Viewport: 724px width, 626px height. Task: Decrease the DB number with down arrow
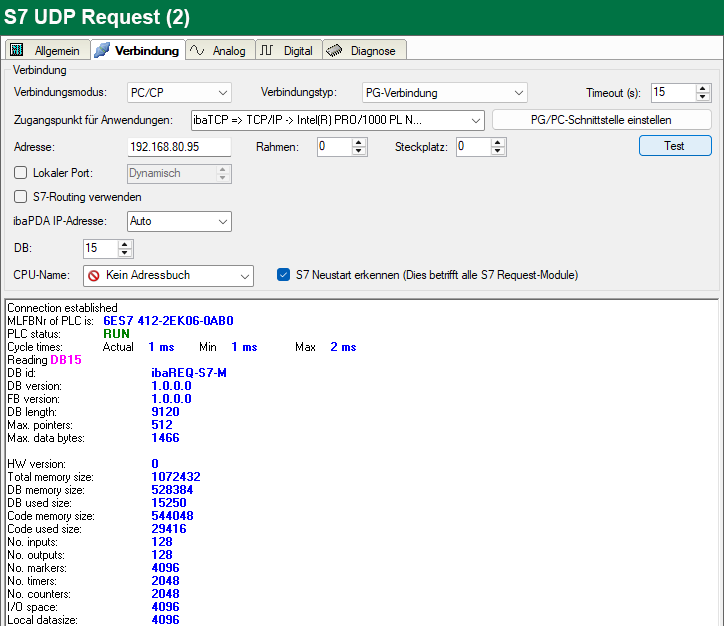click(125, 253)
